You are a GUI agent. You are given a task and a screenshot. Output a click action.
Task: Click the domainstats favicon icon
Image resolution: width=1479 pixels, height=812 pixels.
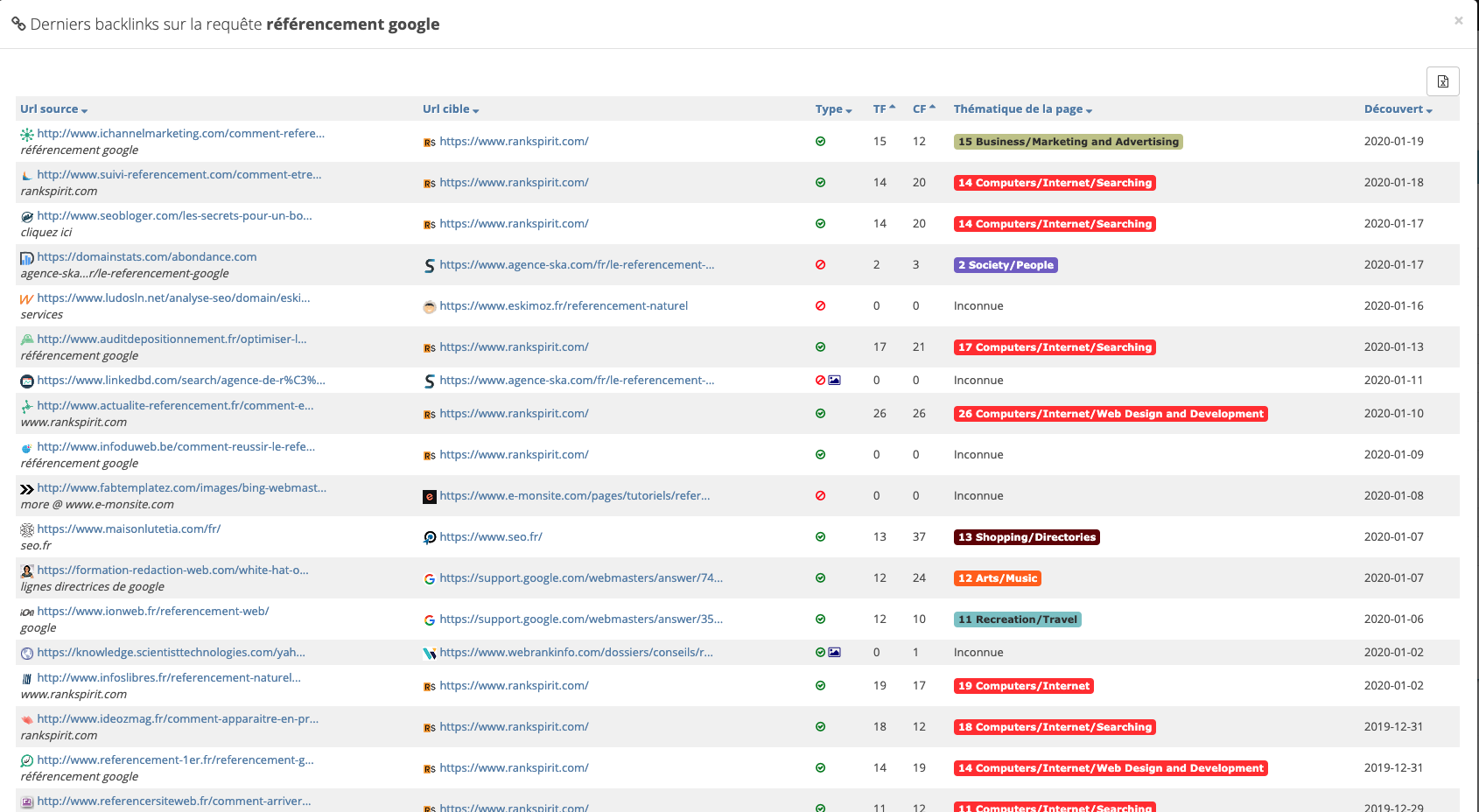[x=27, y=258]
